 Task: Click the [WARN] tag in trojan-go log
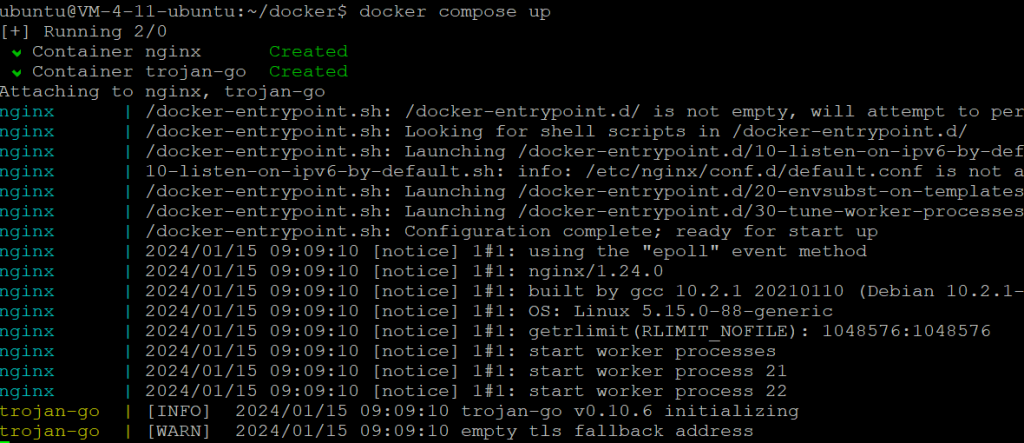pos(179,431)
